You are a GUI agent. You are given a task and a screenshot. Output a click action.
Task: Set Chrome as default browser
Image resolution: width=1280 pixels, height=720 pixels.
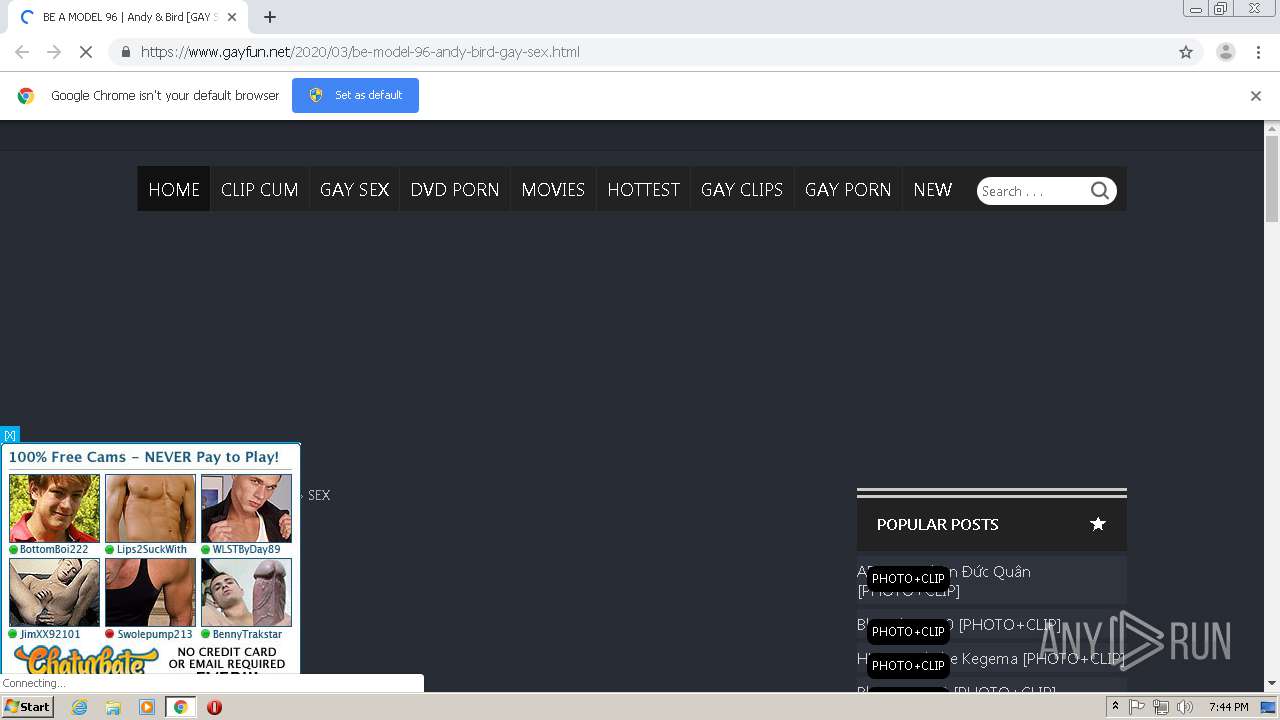pyautogui.click(x=355, y=95)
